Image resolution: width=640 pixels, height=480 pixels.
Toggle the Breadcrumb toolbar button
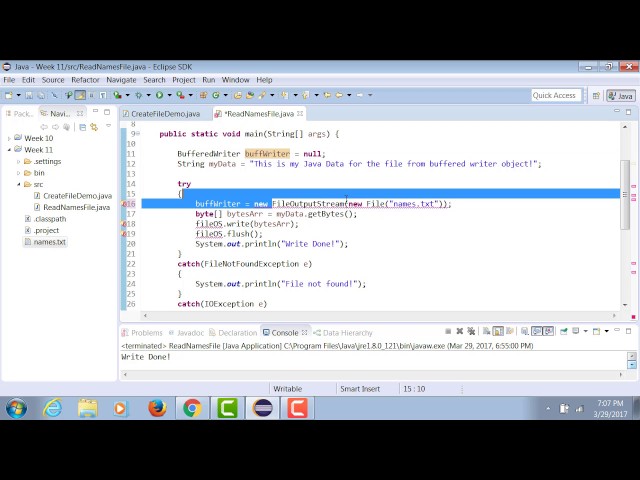tap(68, 95)
